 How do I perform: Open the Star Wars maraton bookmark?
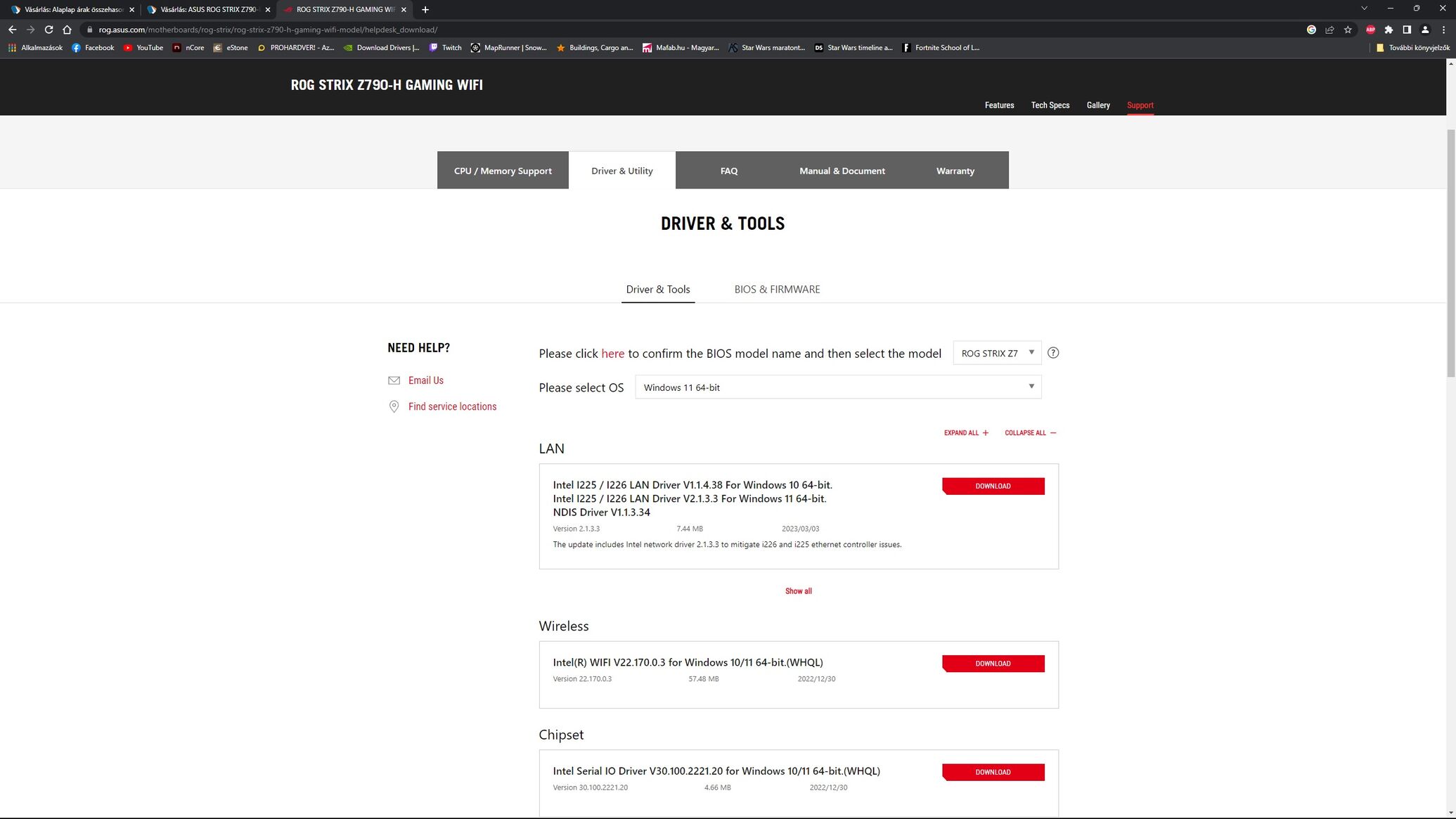coord(767,48)
